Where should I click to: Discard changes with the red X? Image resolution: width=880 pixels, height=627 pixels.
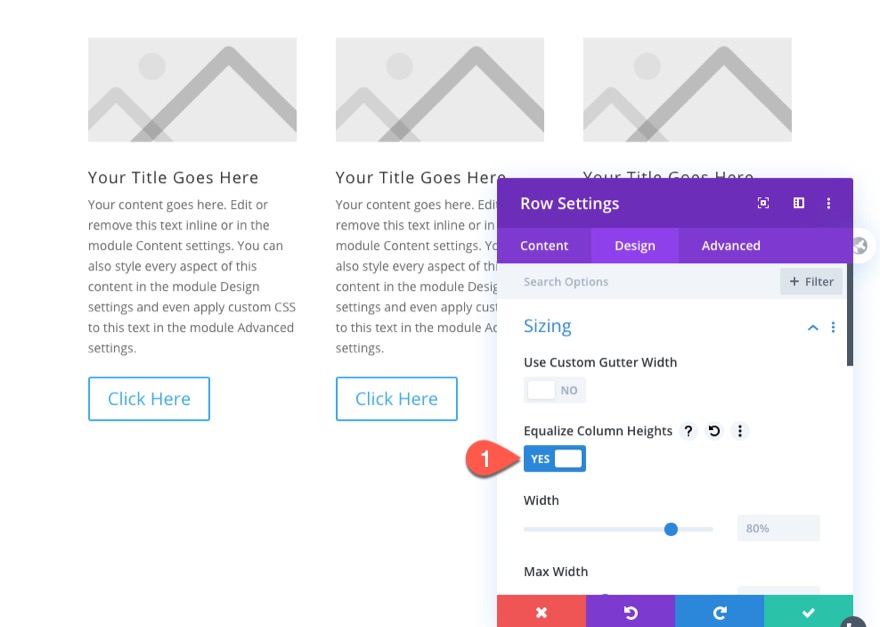pos(541,612)
